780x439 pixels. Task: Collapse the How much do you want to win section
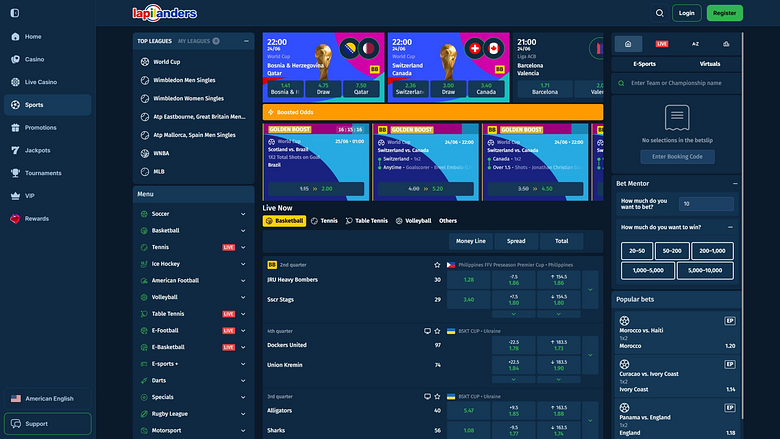(730, 227)
